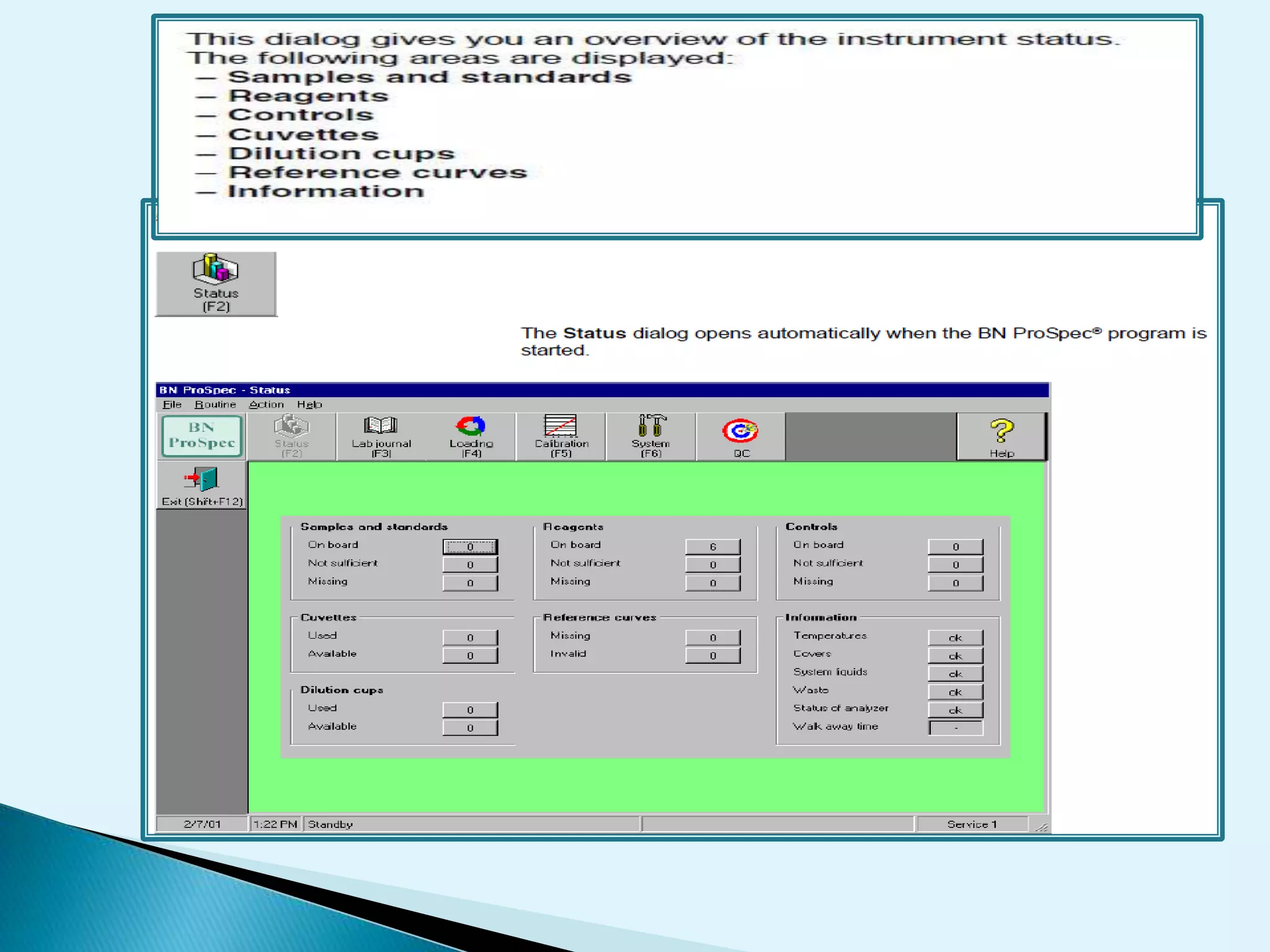Click Samples and standards On board value

tap(470, 547)
